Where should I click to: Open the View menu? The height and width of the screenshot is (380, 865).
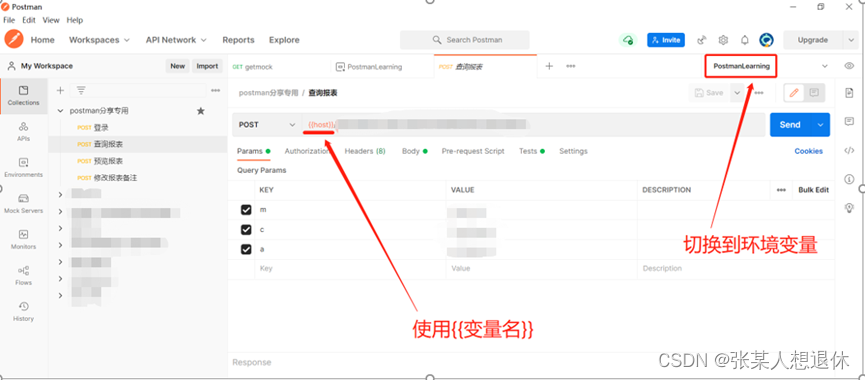point(51,20)
